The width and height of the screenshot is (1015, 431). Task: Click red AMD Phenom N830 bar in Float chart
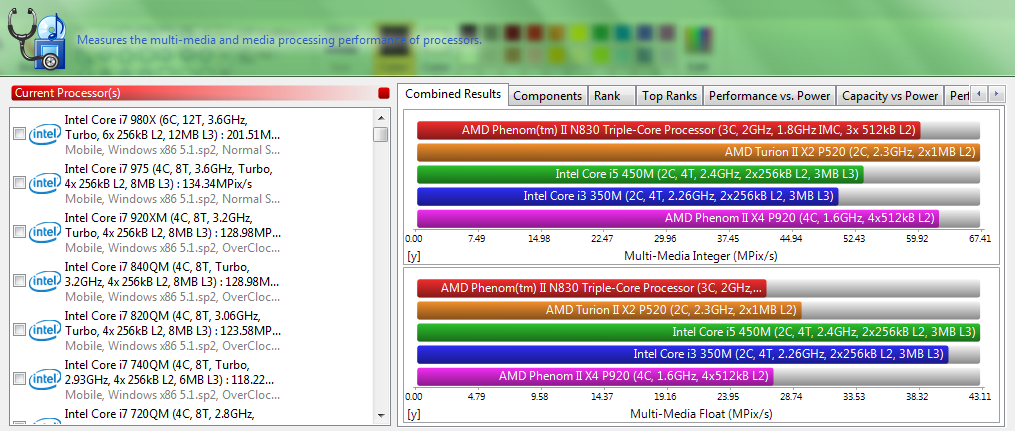(592, 288)
